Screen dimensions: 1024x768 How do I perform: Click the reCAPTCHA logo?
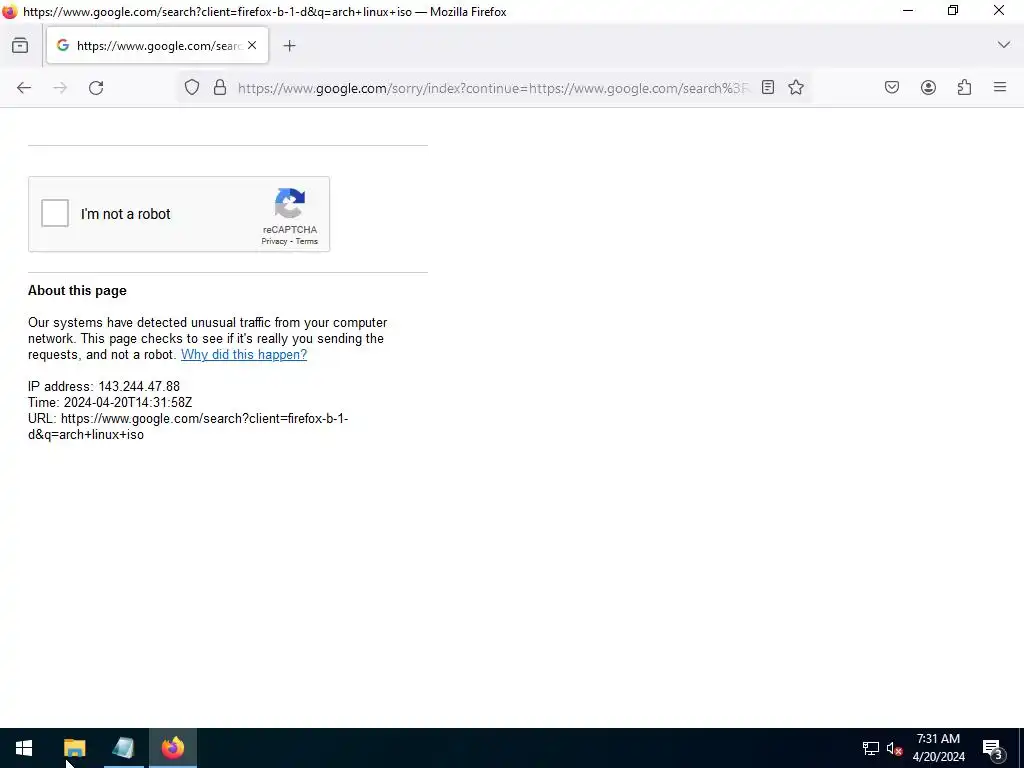290,203
